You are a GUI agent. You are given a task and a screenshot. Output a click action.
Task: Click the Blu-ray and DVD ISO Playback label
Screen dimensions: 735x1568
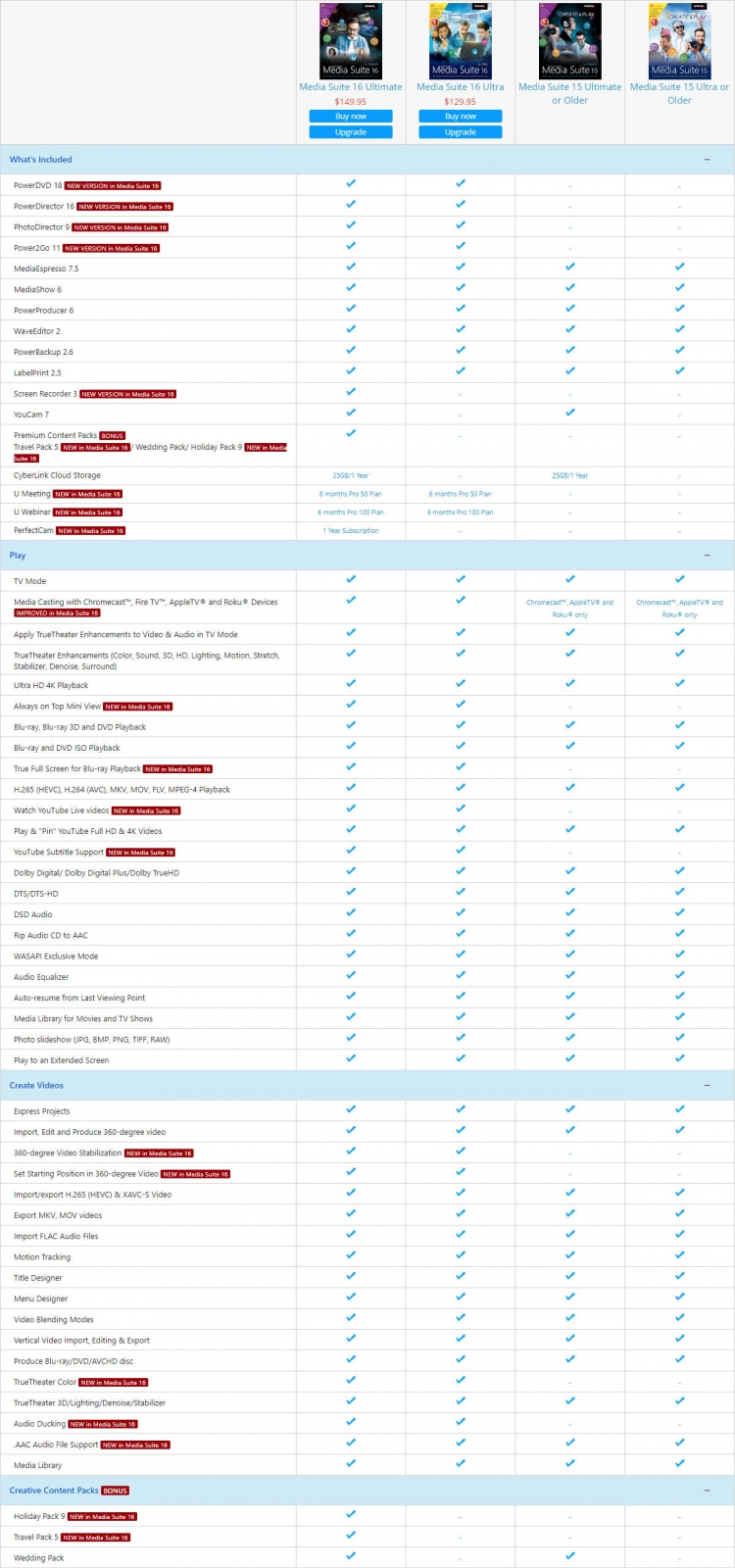click(67, 748)
